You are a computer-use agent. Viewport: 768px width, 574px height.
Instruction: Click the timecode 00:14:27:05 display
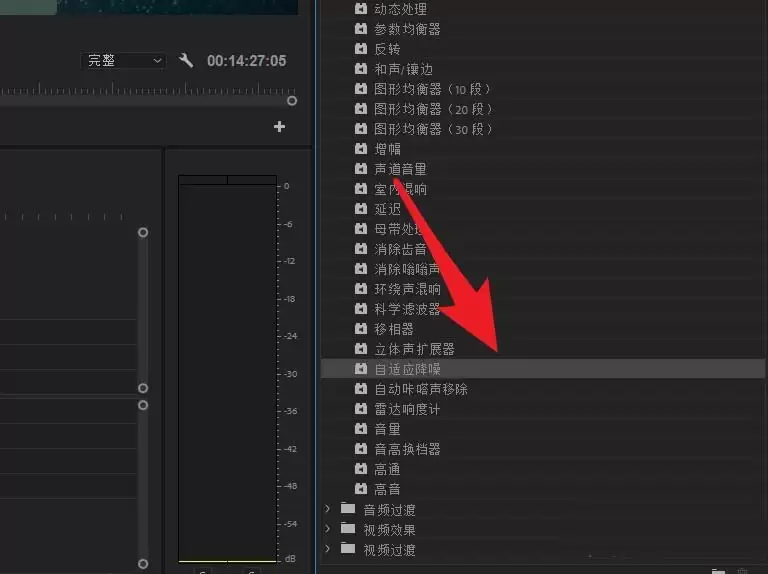point(246,61)
